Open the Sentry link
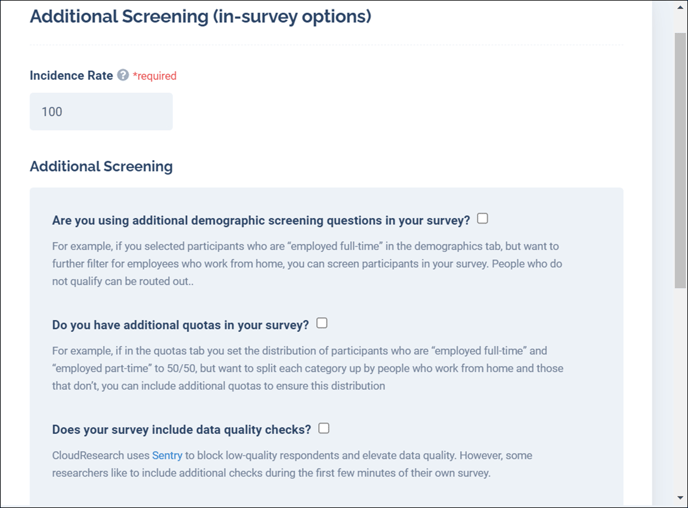Viewport: 688px width, 508px height. tap(167, 455)
